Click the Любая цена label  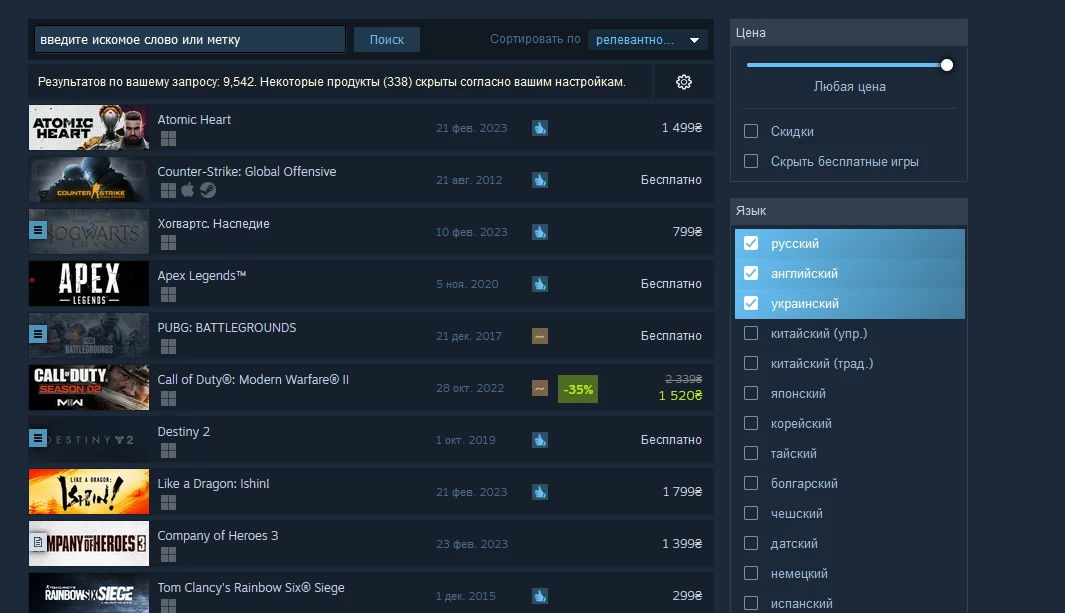pos(849,87)
